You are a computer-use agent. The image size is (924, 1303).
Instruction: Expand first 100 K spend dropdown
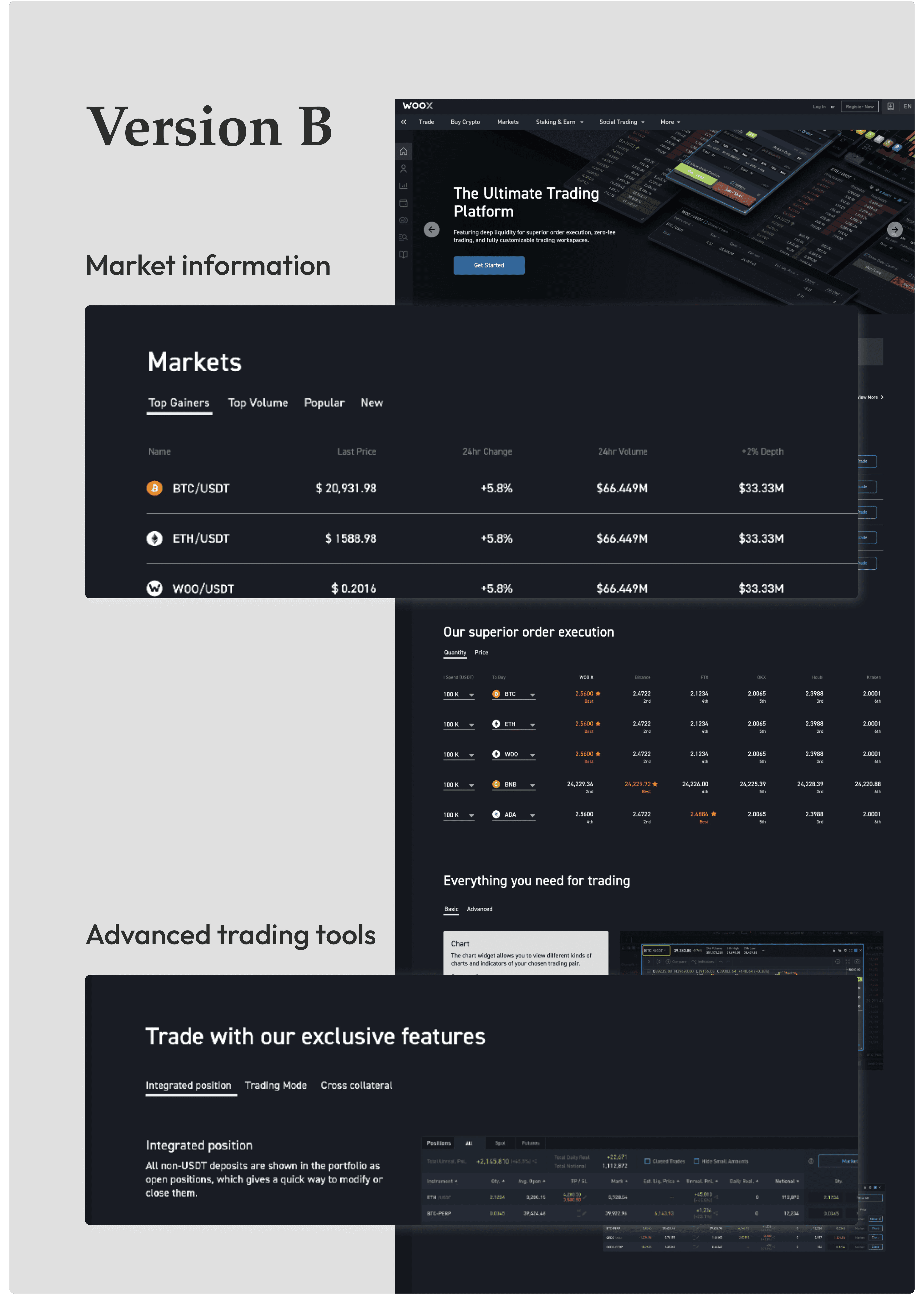coord(459,695)
